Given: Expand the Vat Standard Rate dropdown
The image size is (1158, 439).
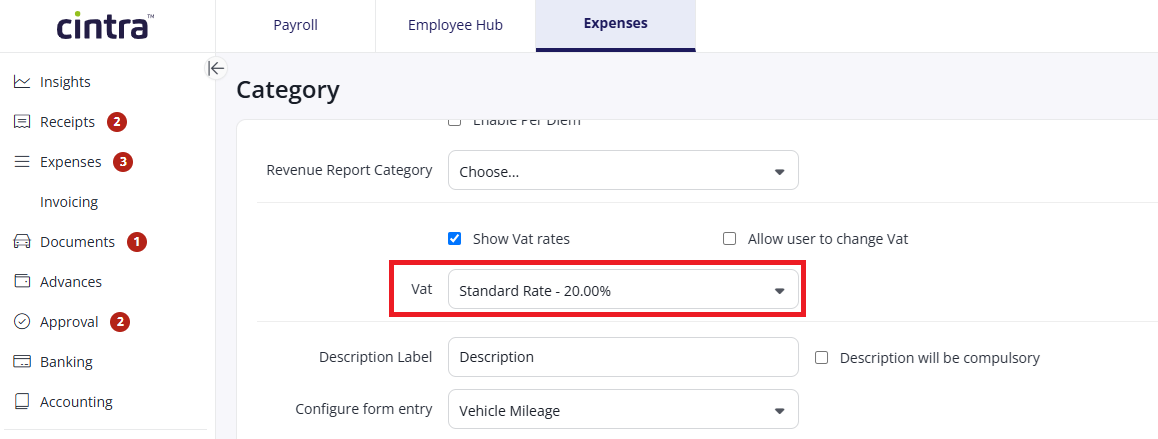Looking at the screenshot, I should pos(623,290).
